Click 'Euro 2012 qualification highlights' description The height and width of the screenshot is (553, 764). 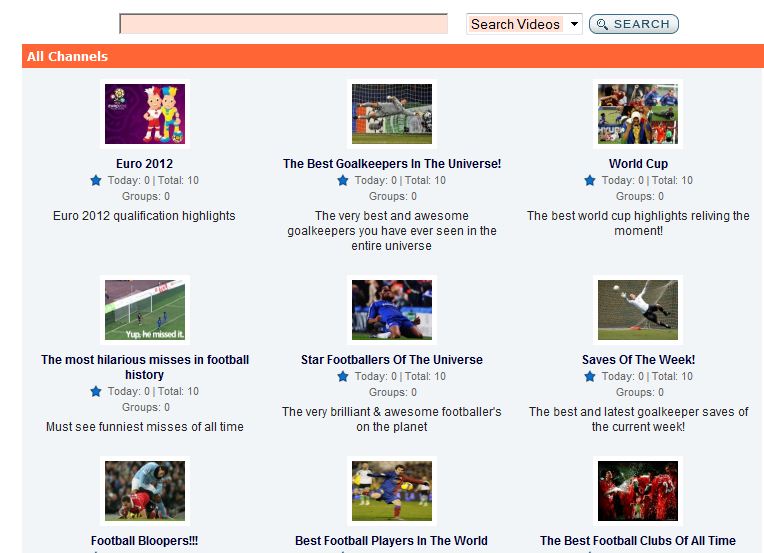(x=144, y=216)
